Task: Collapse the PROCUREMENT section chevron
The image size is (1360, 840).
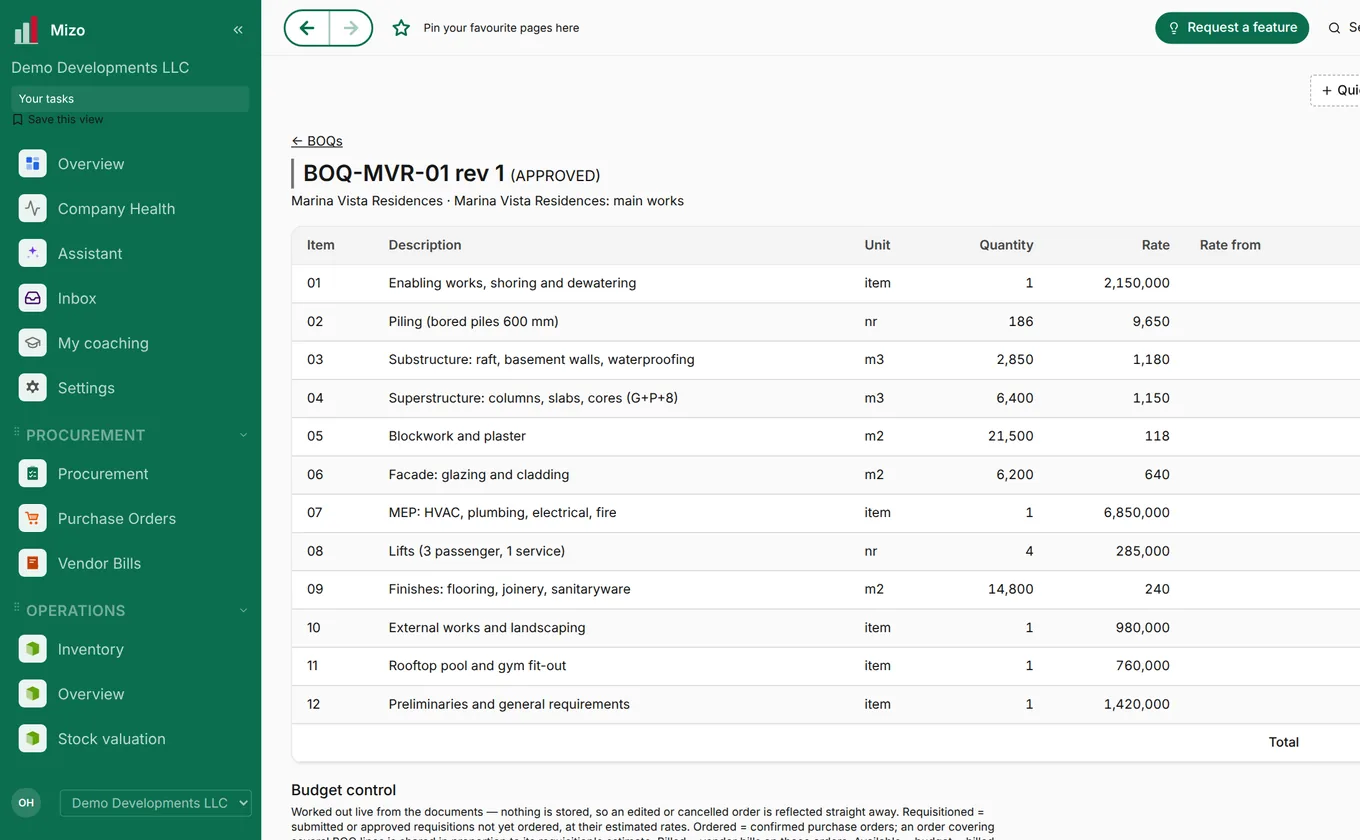Action: (x=243, y=435)
